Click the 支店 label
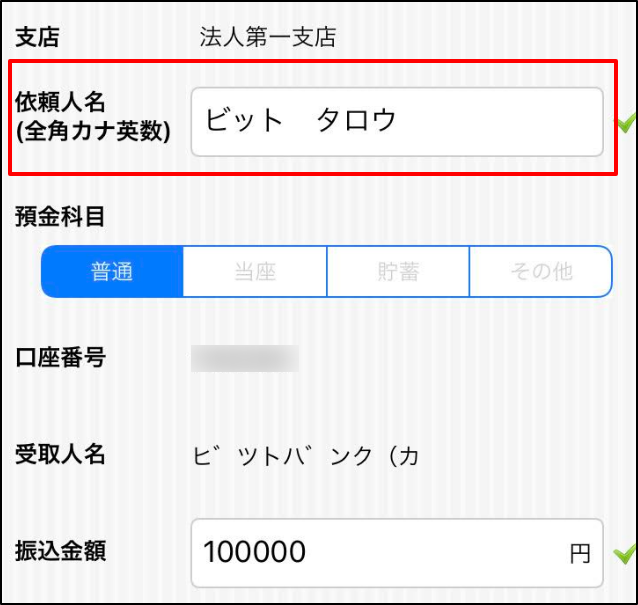 (x=37, y=37)
